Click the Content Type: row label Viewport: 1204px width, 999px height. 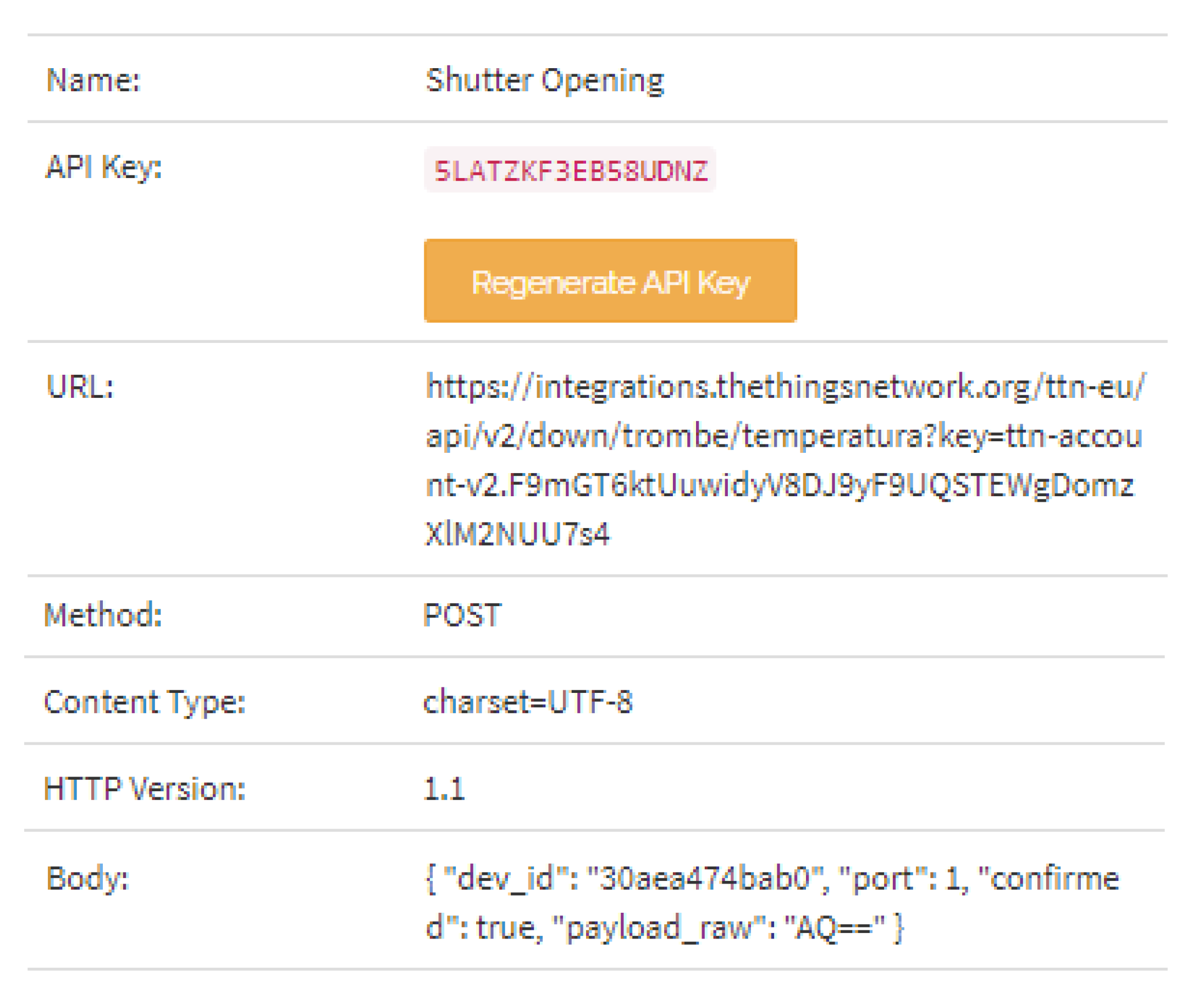tap(145, 702)
